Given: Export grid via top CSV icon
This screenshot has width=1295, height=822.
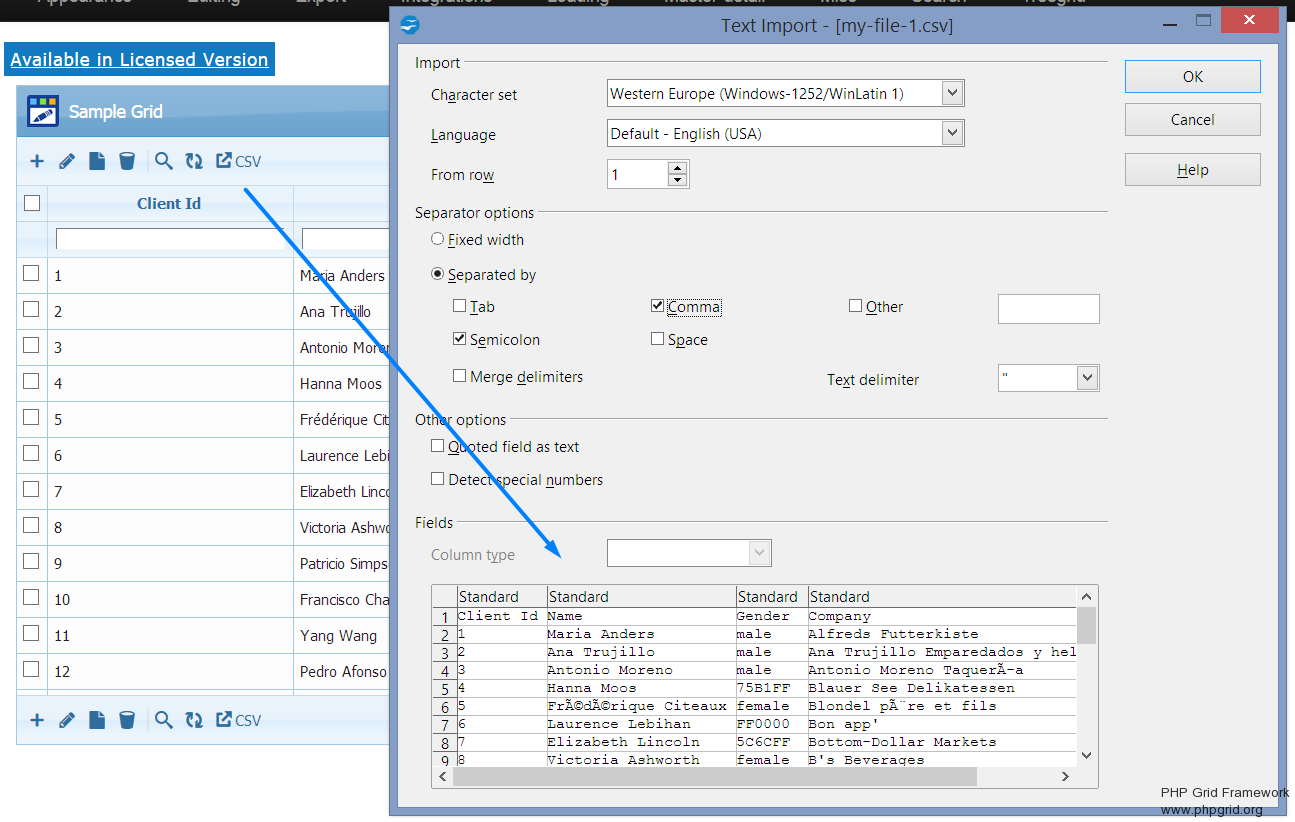Looking at the screenshot, I should point(238,161).
